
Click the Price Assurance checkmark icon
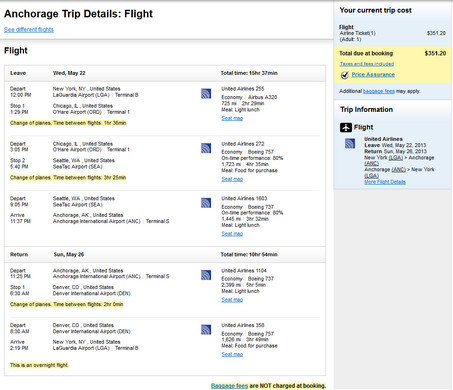(345, 75)
